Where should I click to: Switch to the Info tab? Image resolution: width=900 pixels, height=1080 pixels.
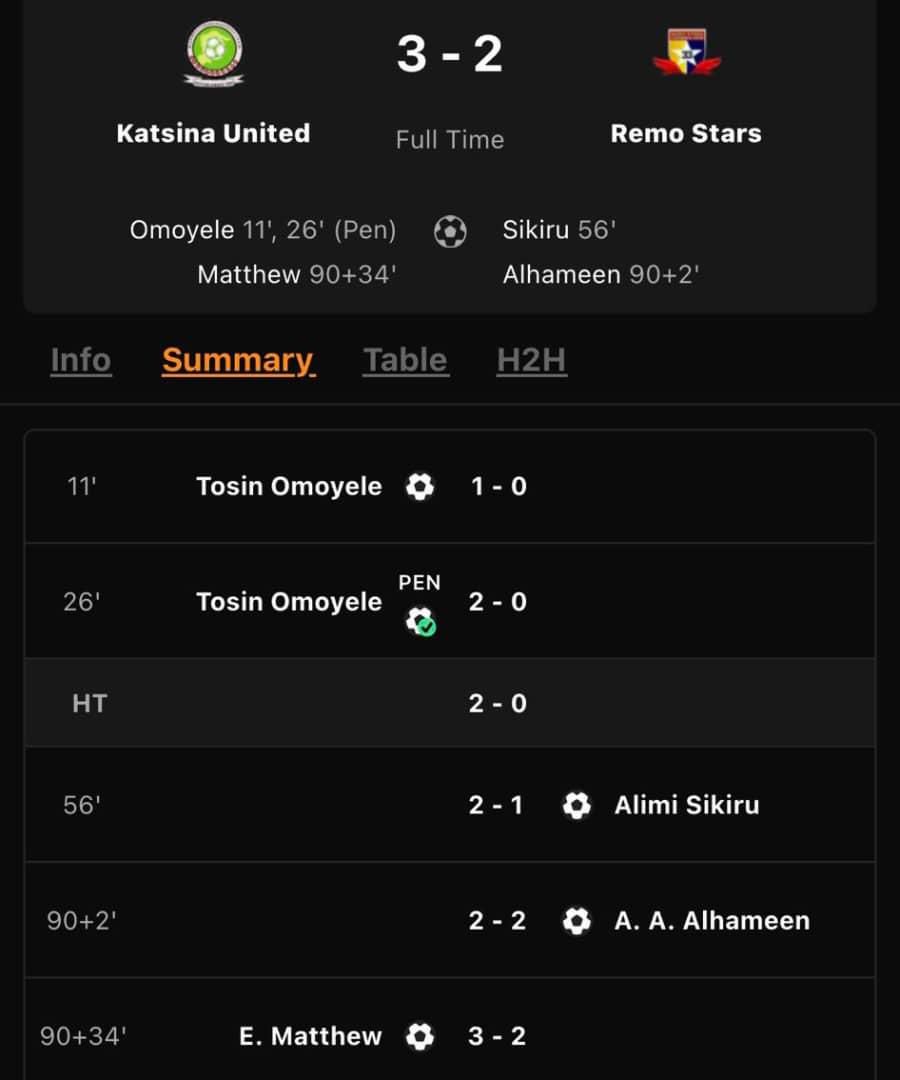click(x=80, y=361)
